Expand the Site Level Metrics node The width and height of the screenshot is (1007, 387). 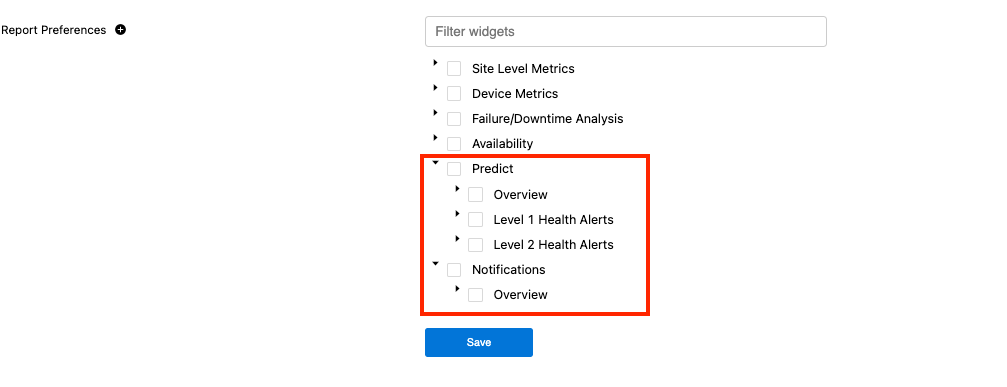[x=435, y=62]
